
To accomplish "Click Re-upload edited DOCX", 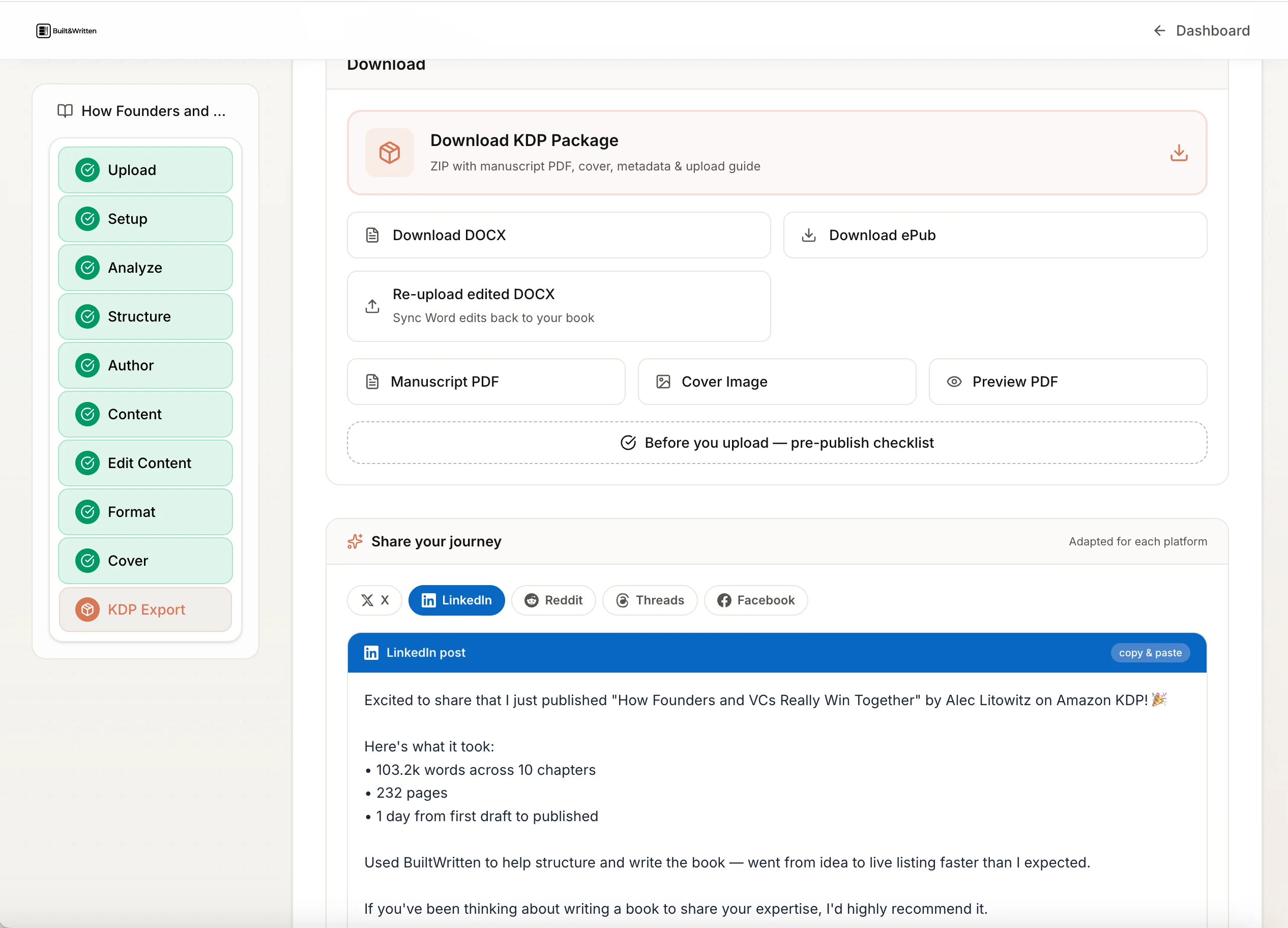I will [559, 306].
